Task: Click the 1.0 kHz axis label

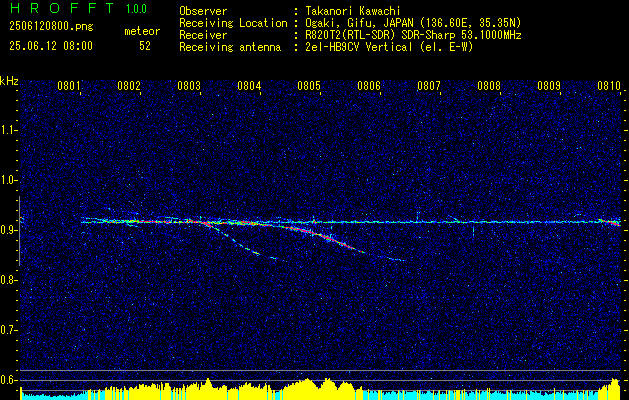Action: (x=9, y=181)
